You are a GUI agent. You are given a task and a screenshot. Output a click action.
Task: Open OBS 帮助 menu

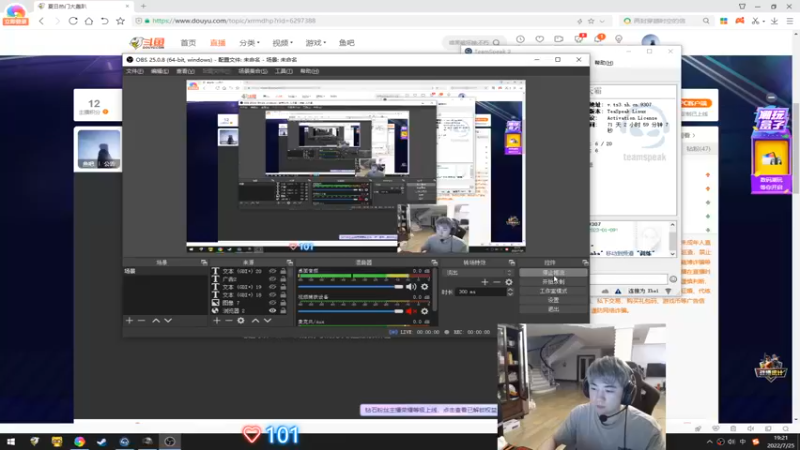point(309,71)
